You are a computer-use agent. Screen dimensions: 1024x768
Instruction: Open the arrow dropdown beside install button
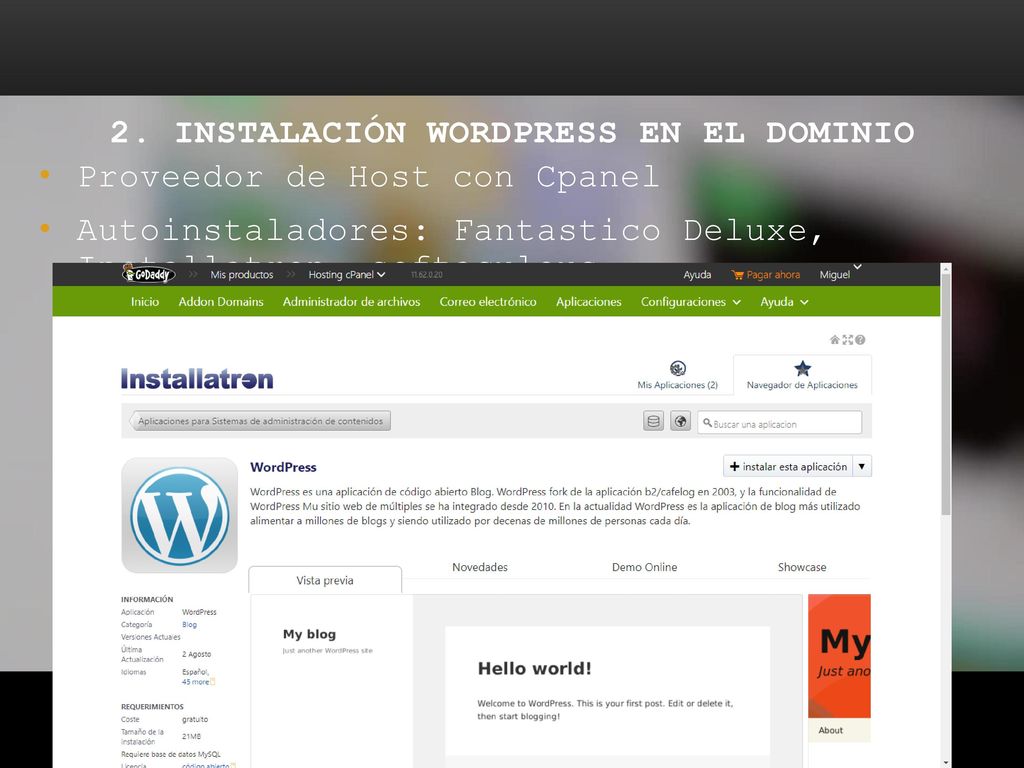862,466
